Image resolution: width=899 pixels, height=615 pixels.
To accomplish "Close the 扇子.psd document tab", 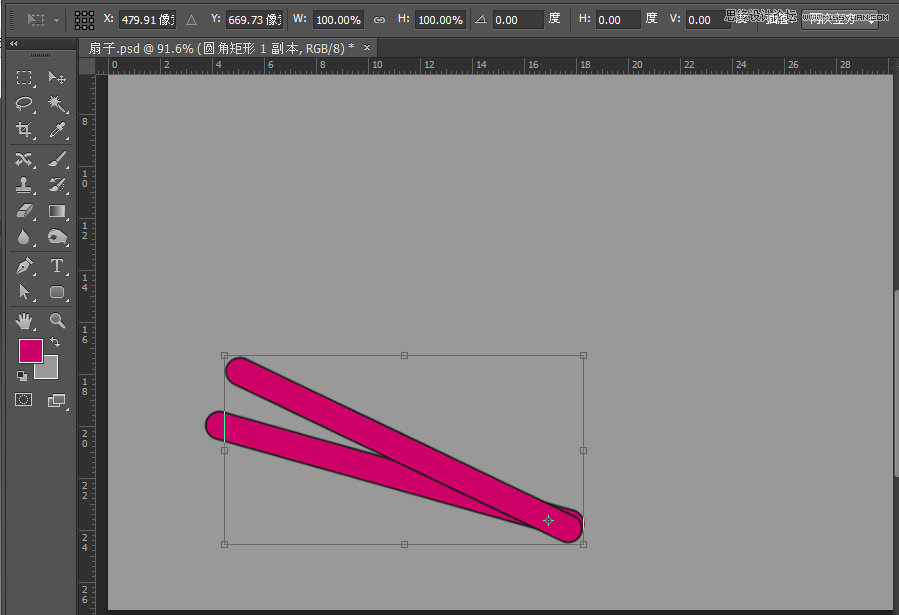I will (x=367, y=48).
